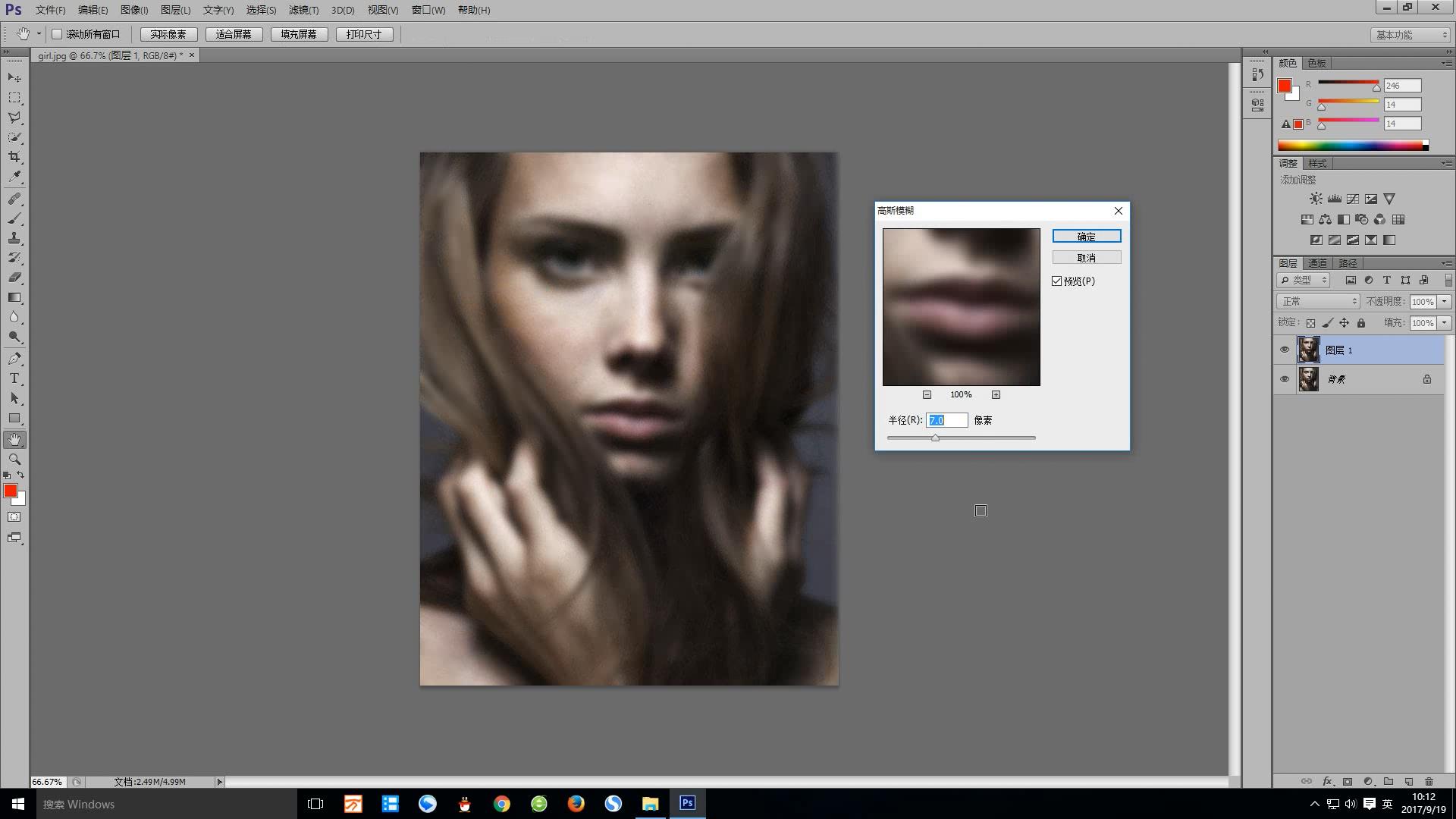Select the Brush tool
This screenshot has height=819, width=1456.
14,218
